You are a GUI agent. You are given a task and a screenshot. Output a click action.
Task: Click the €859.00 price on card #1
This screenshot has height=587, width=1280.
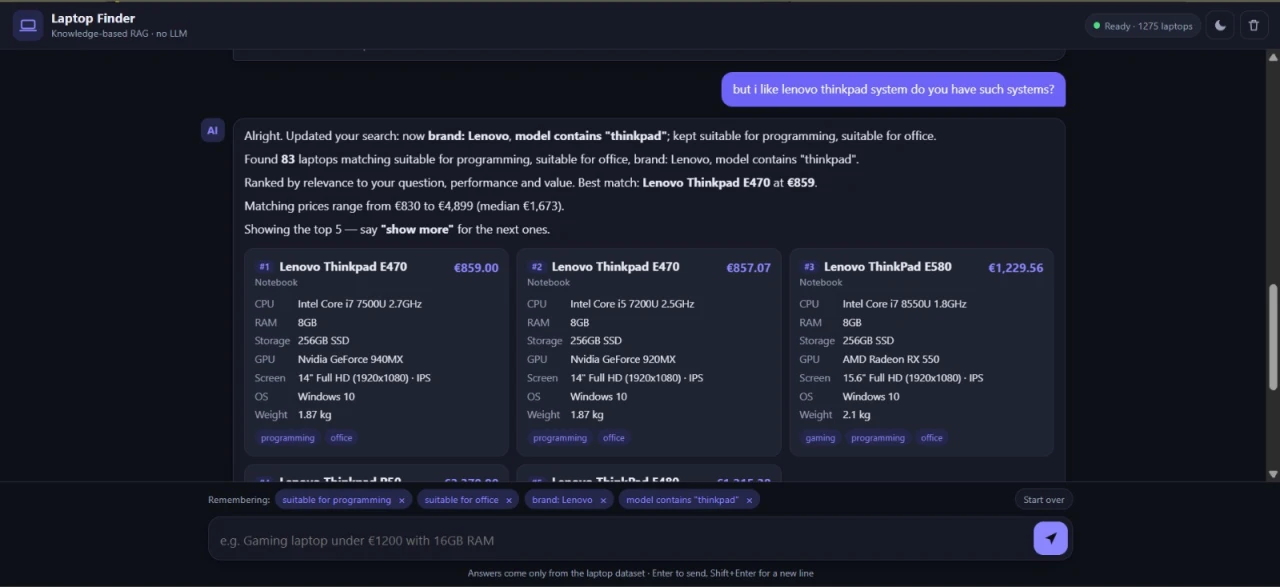(x=476, y=268)
